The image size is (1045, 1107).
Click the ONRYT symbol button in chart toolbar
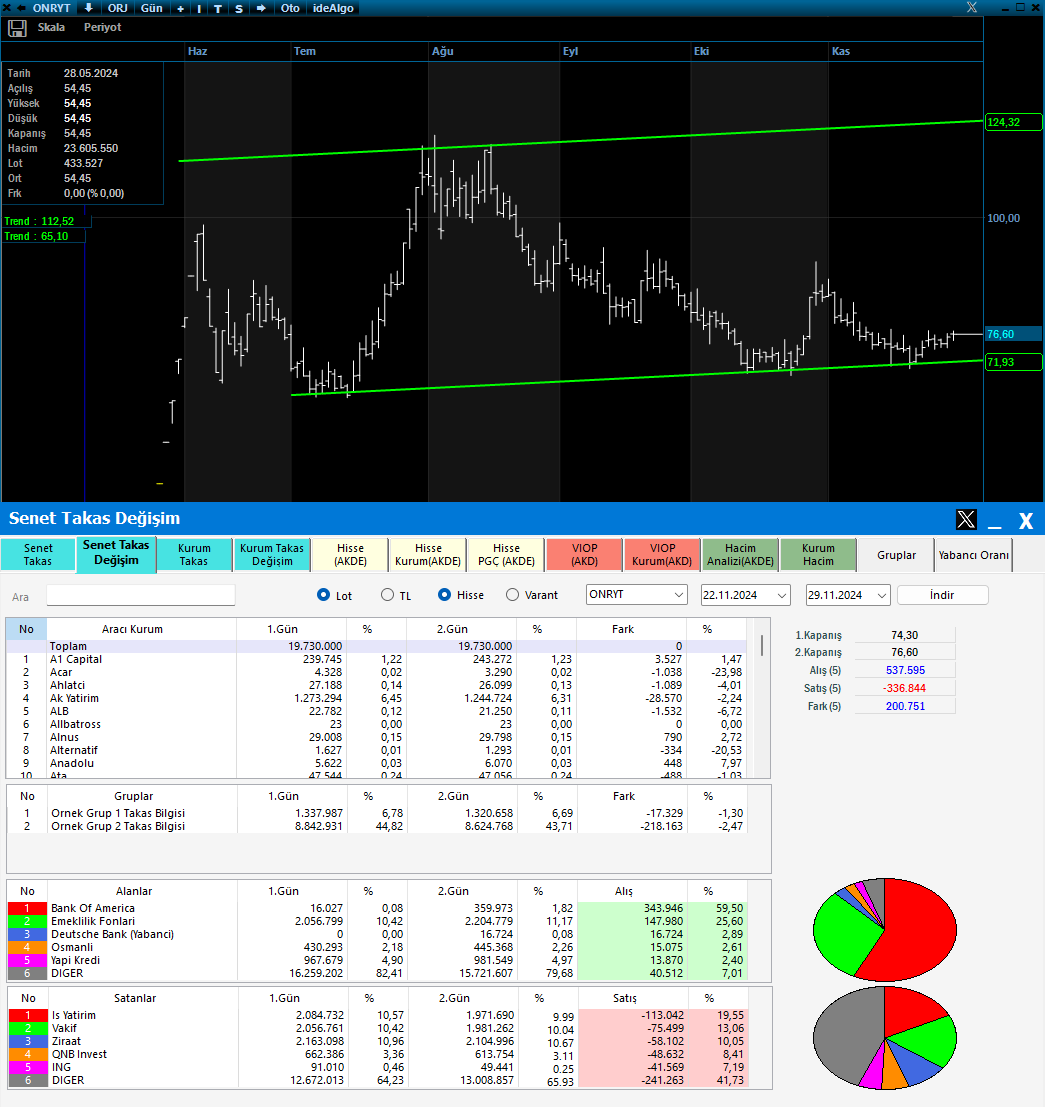[52, 8]
